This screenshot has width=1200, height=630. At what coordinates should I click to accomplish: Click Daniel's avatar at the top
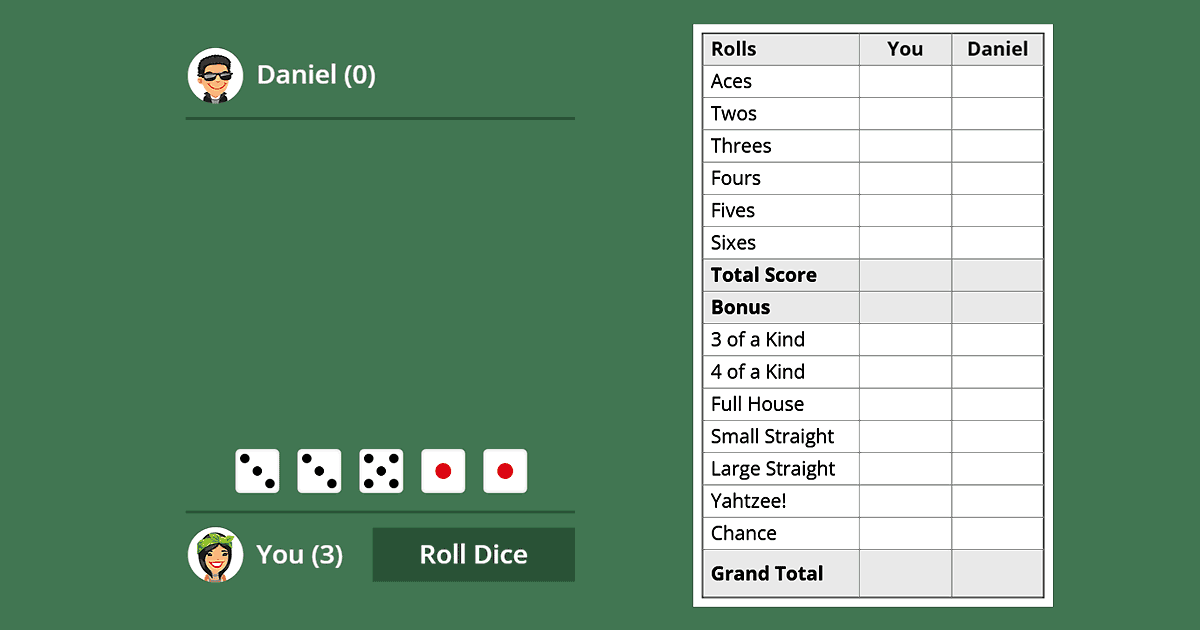click(x=215, y=74)
